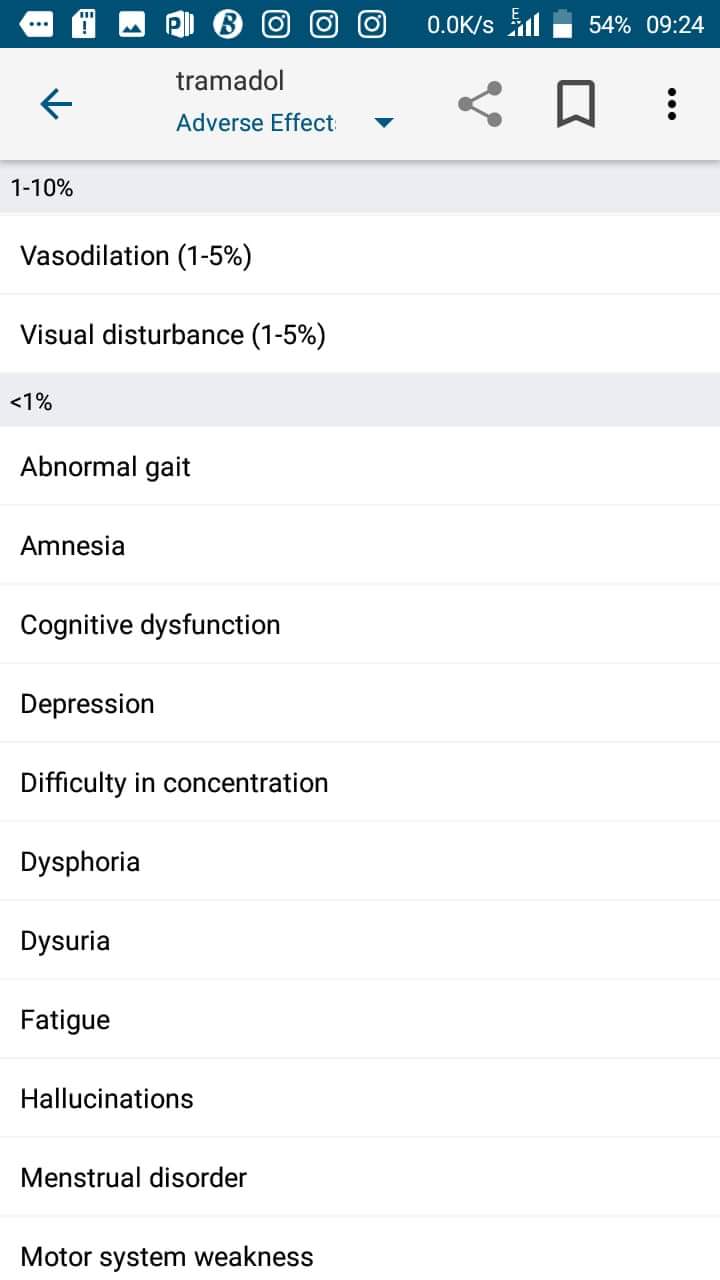Expand the Adverse Effects section dropdown
This screenshot has height=1280, width=720.
[x=256, y=123]
